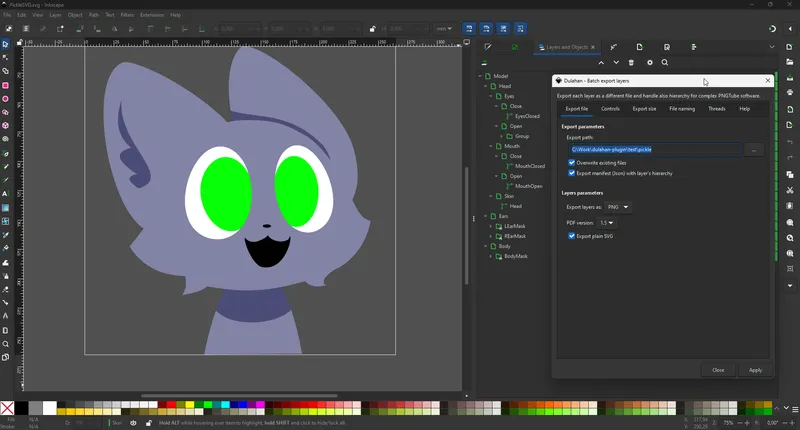Collapse the Mouth layer

pyautogui.click(x=491, y=146)
